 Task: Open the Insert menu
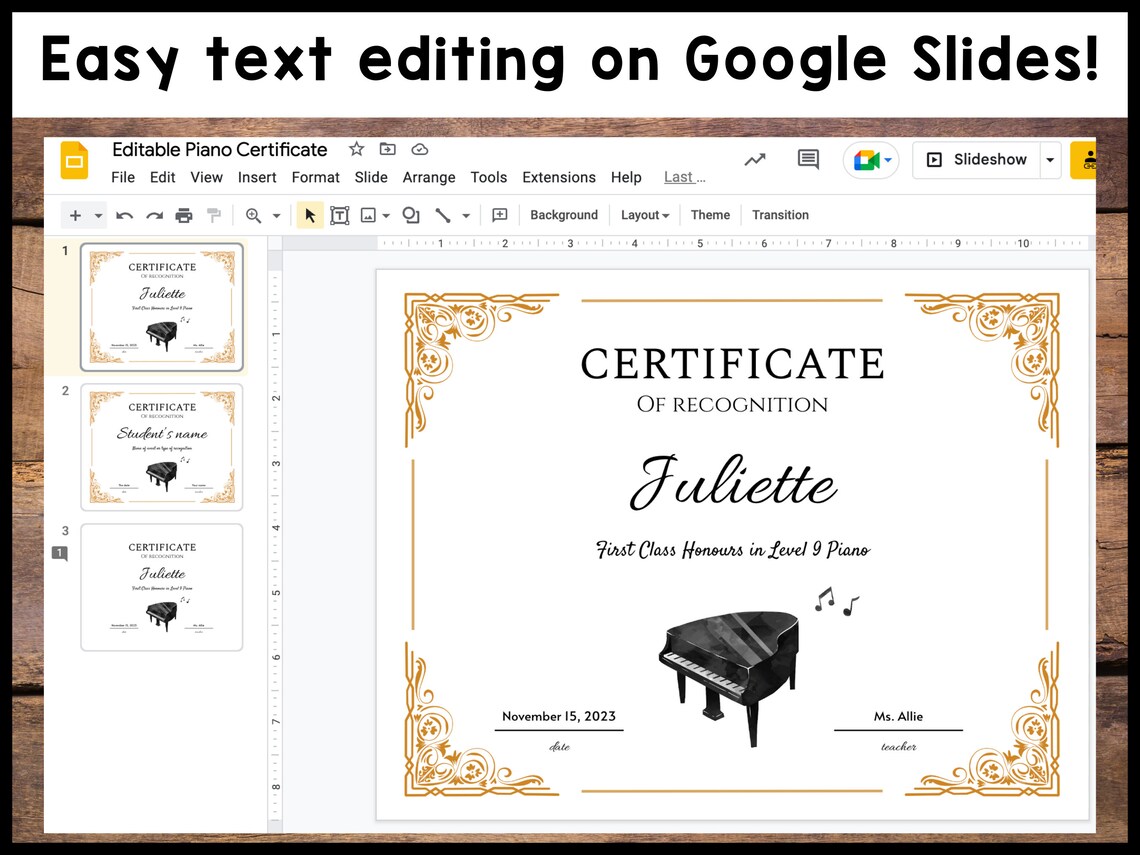pyautogui.click(x=257, y=177)
